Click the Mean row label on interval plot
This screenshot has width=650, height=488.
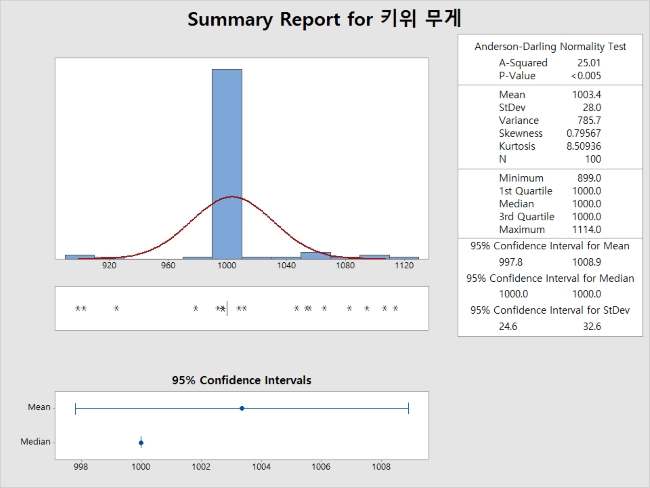[39, 408]
